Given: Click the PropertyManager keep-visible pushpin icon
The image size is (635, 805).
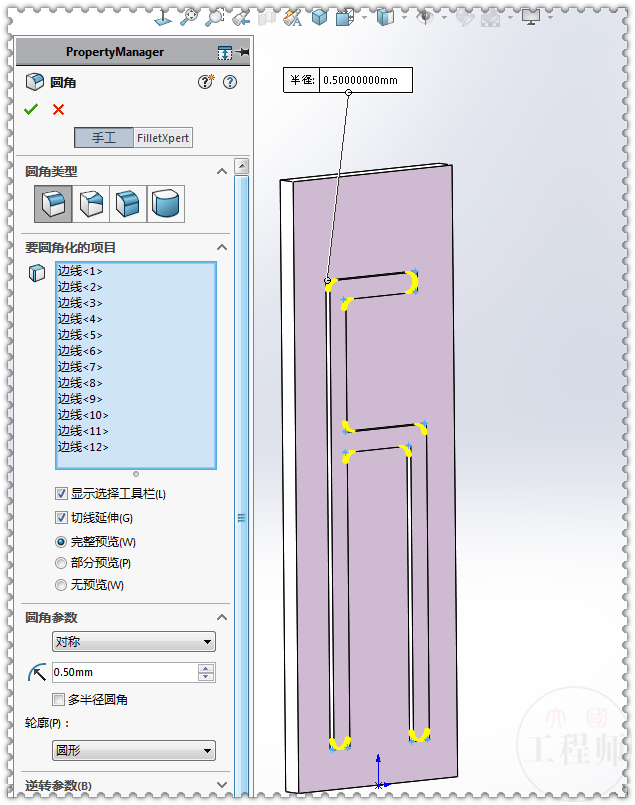Looking at the screenshot, I should click(243, 52).
